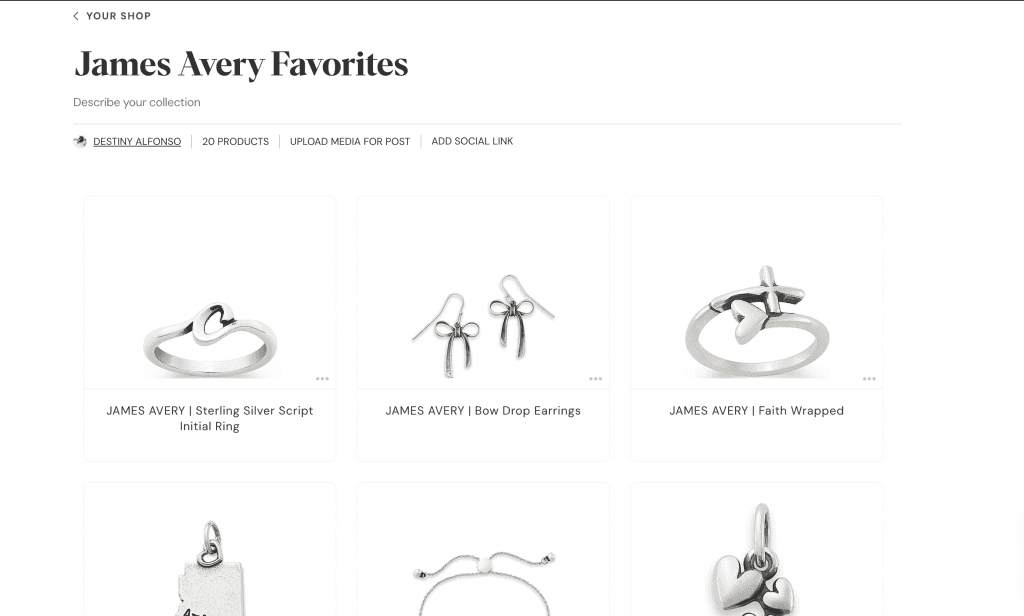
Task: Open the Faith Wrapped ring image
Action: (x=756, y=293)
